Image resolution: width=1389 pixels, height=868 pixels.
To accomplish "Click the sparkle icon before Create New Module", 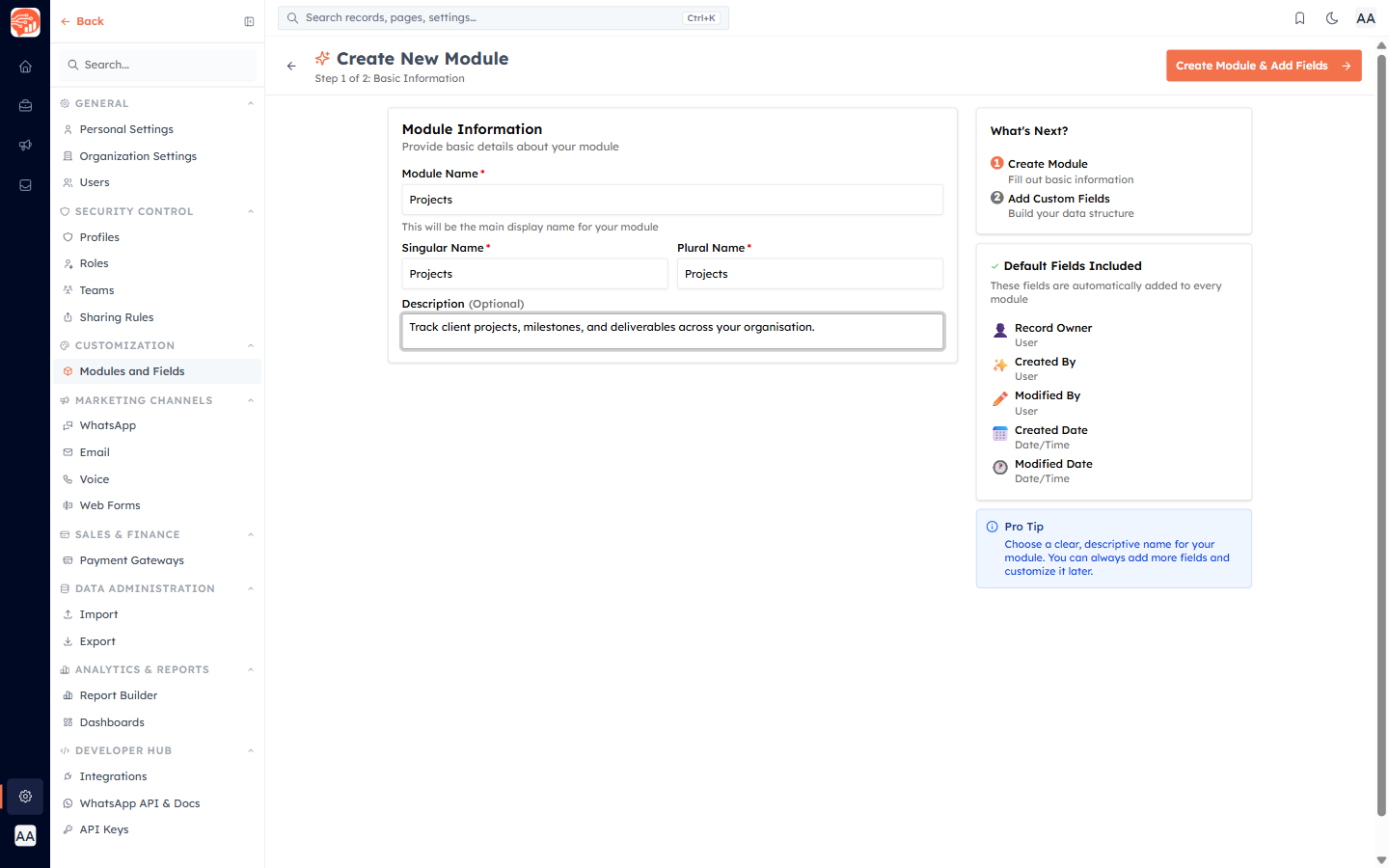I will click(x=323, y=59).
